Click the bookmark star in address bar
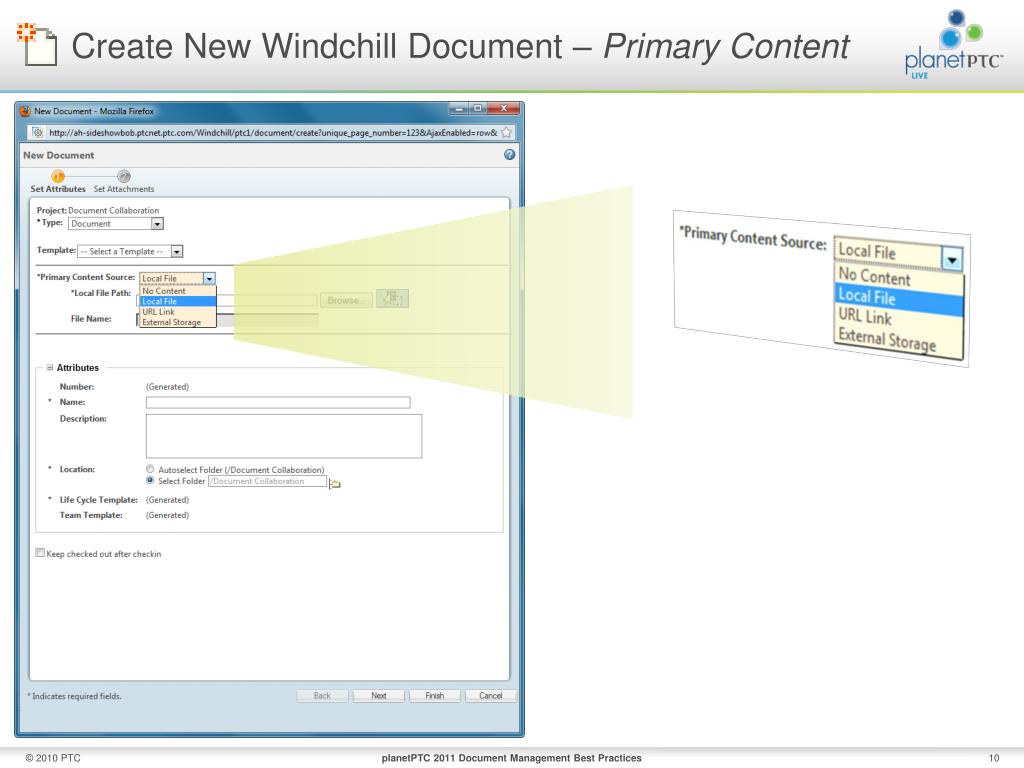 pyautogui.click(x=506, y=133)
